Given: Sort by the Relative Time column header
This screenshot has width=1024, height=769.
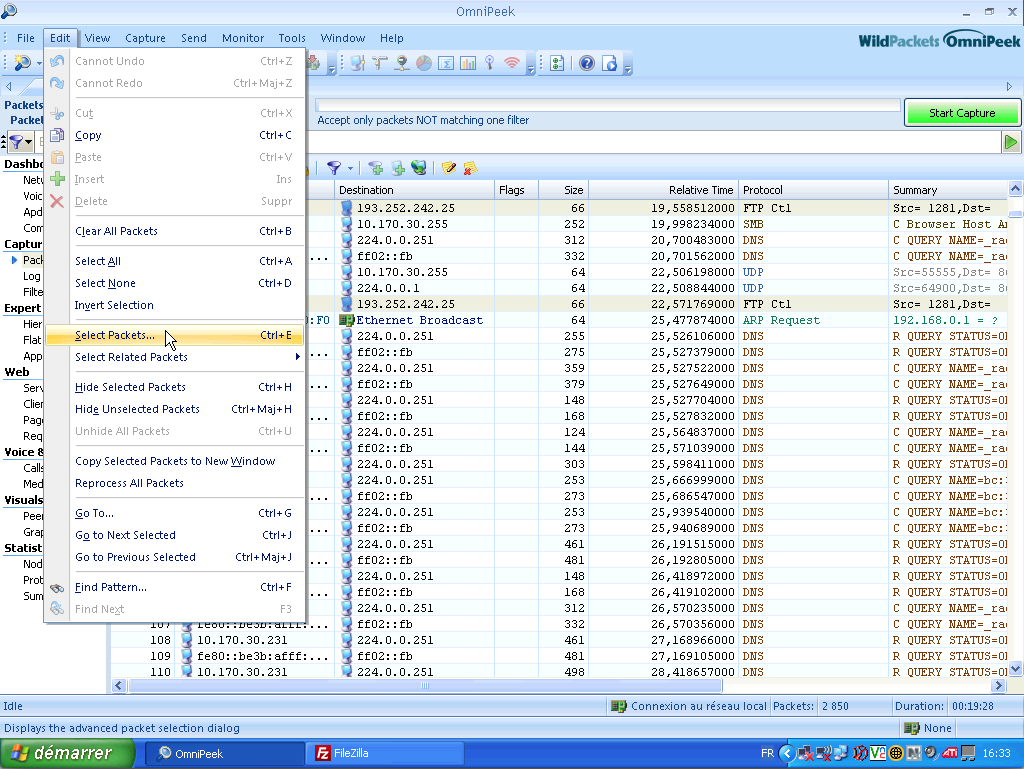Looking at the screenshot, I should (664, 190).
